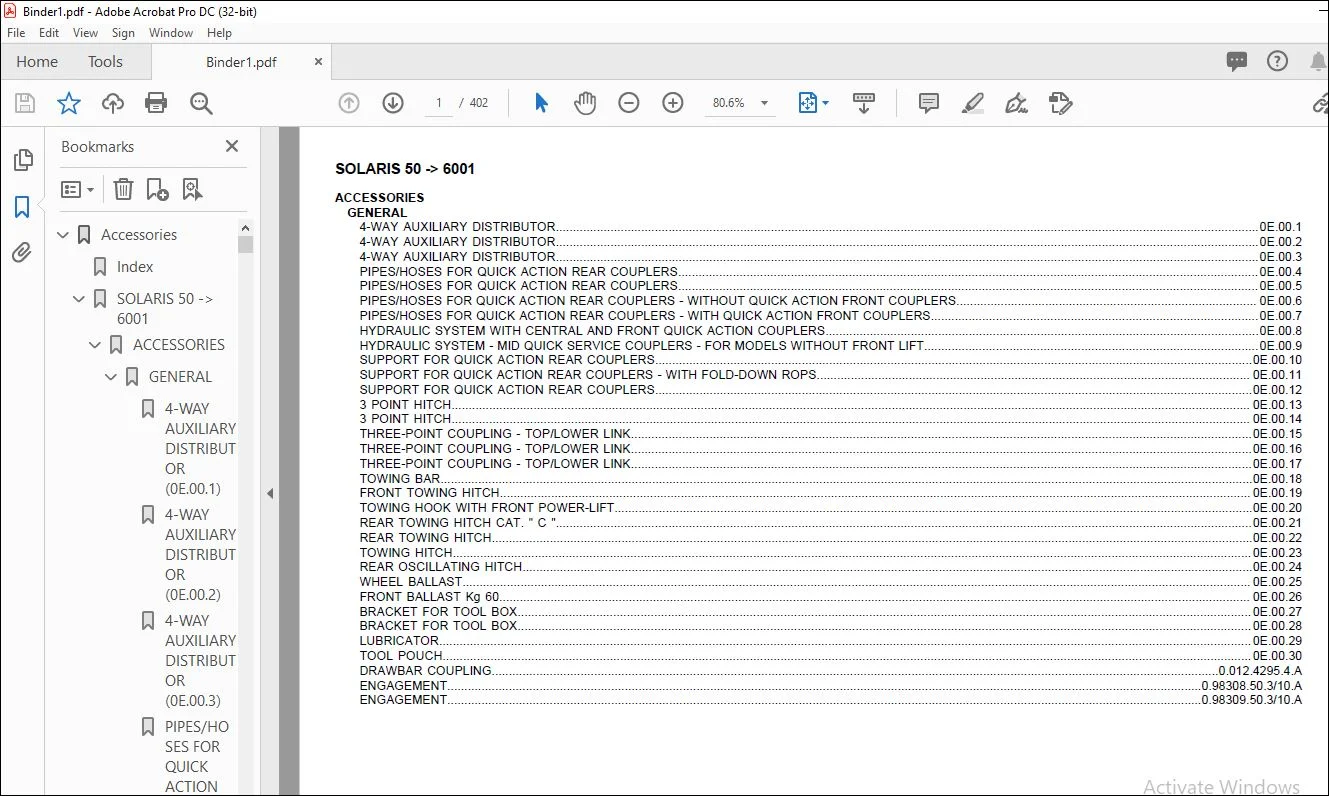Open the Find text magnifier tool
This screenshot has width=1329, height=796.
[201, 103]
